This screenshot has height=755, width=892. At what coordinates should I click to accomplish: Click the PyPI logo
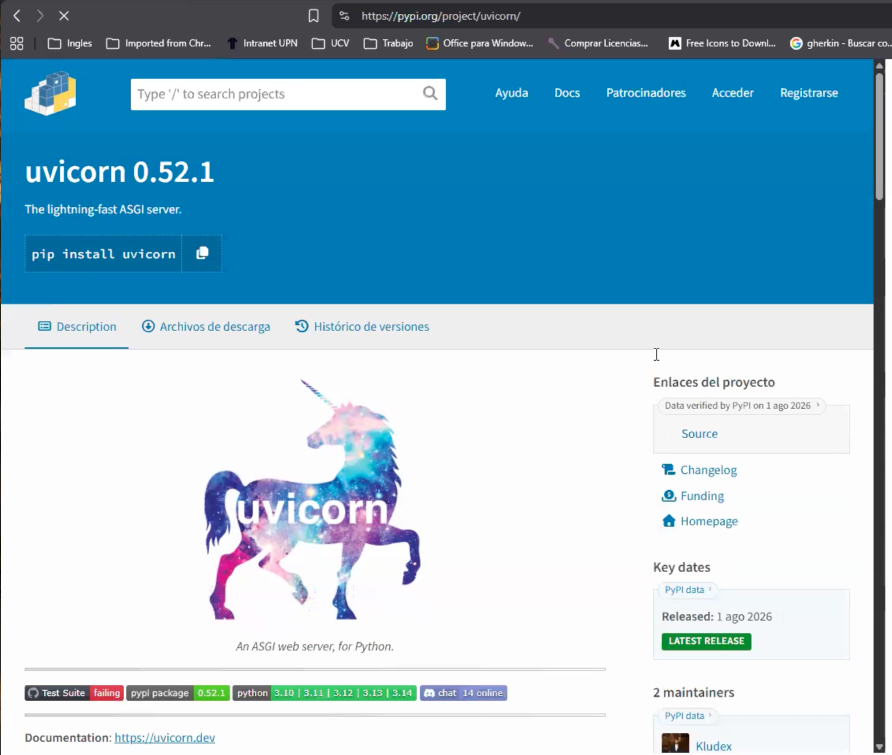[x=51, y=93]
